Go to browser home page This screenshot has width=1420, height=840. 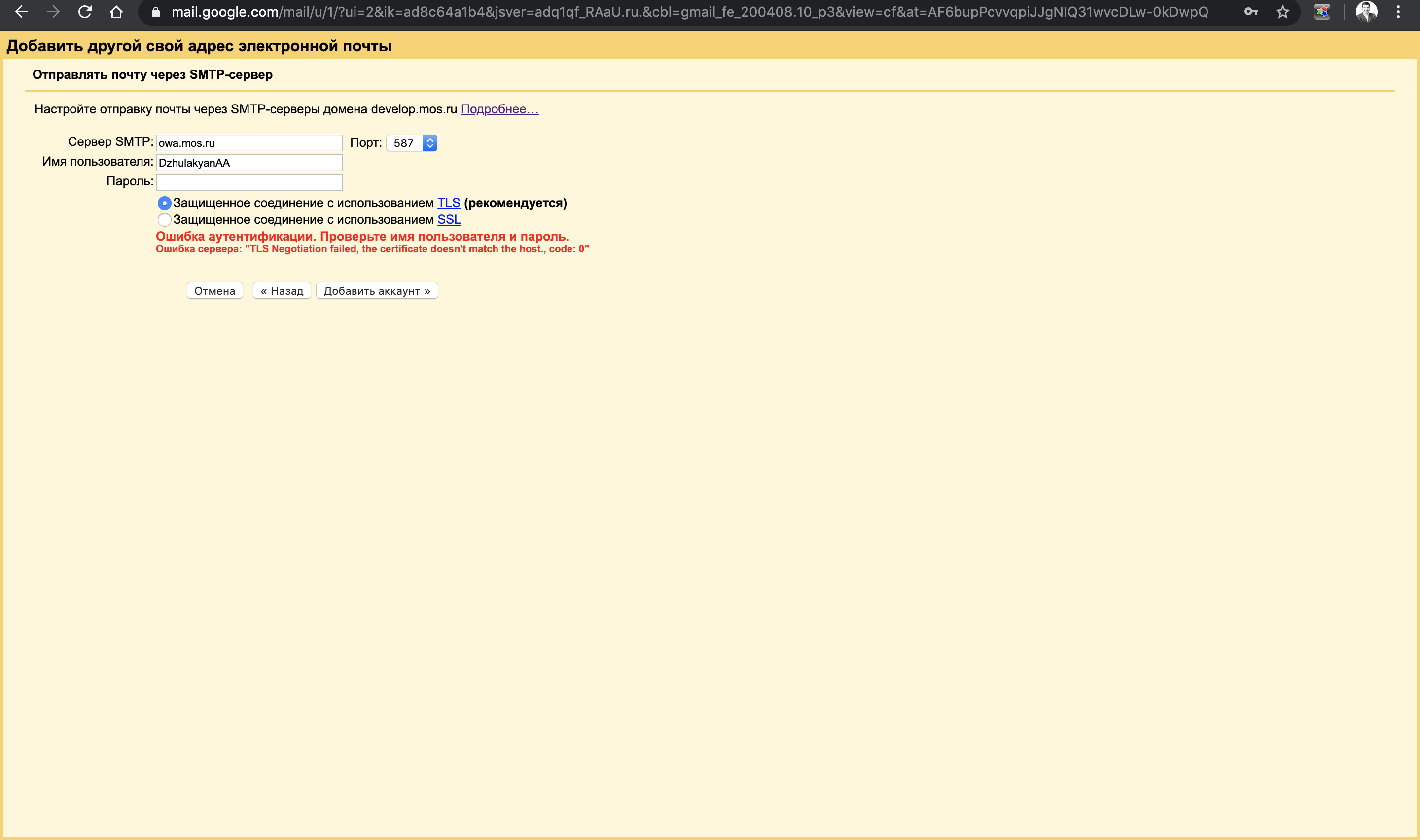click(116, 12)
